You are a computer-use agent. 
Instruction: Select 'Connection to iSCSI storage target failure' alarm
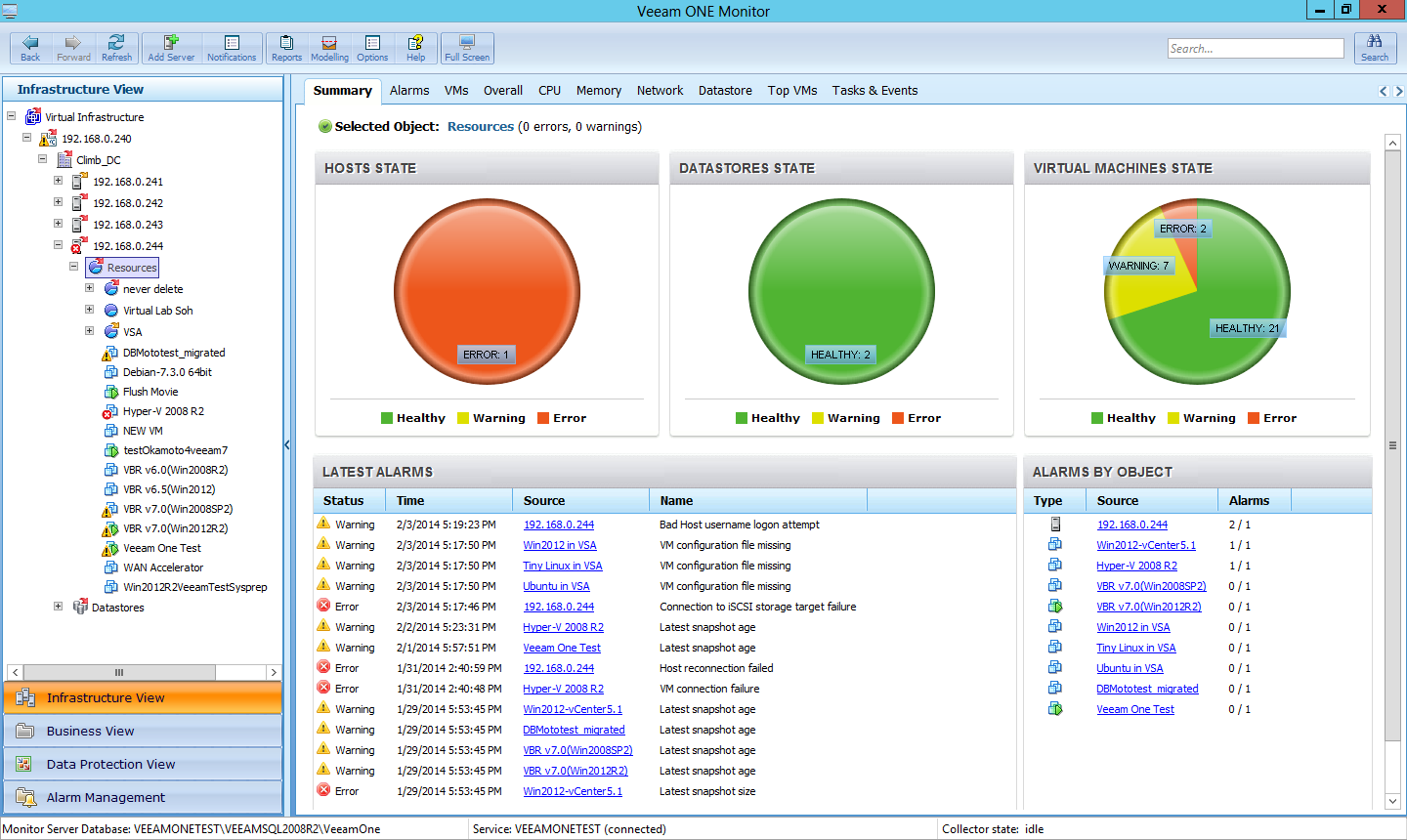click(757, 607)
